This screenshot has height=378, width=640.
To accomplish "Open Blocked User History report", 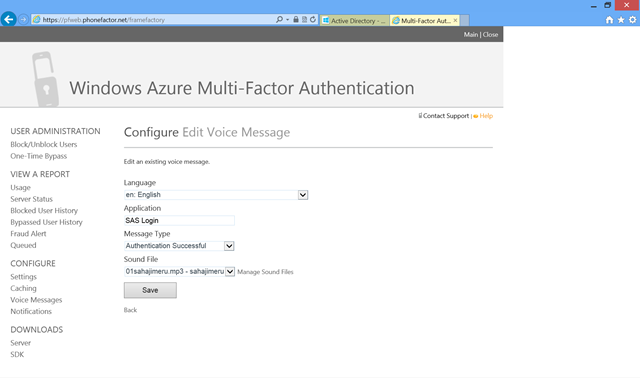I will pos(44,211).
